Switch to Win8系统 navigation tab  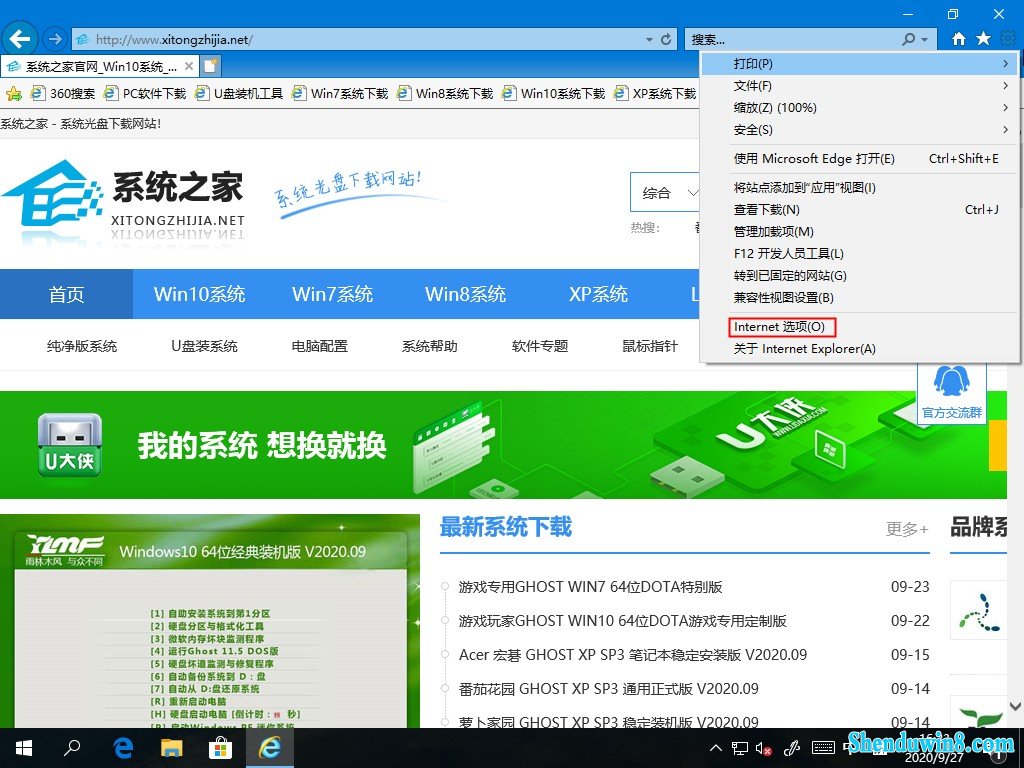[x=466, y=294]
